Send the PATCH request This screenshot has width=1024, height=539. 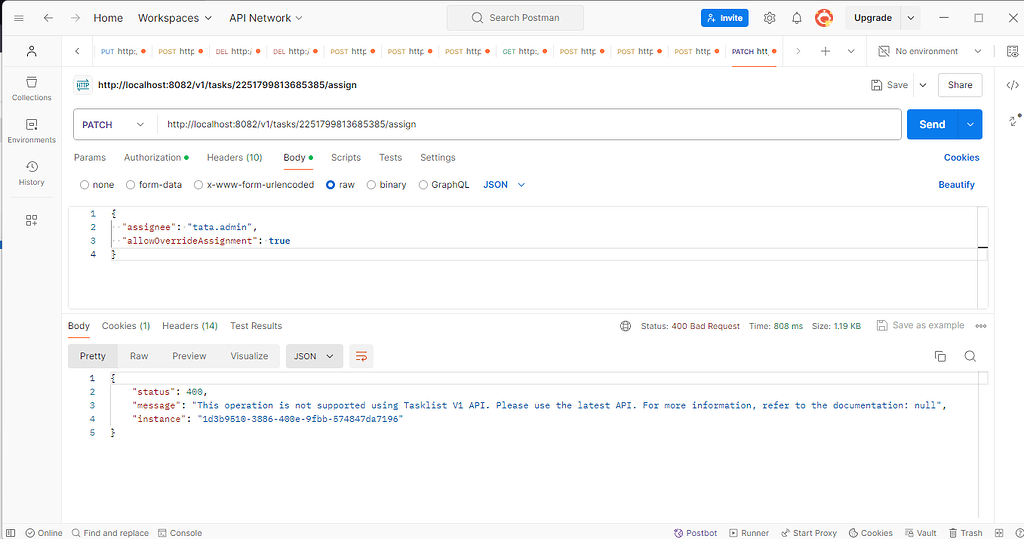932,124
